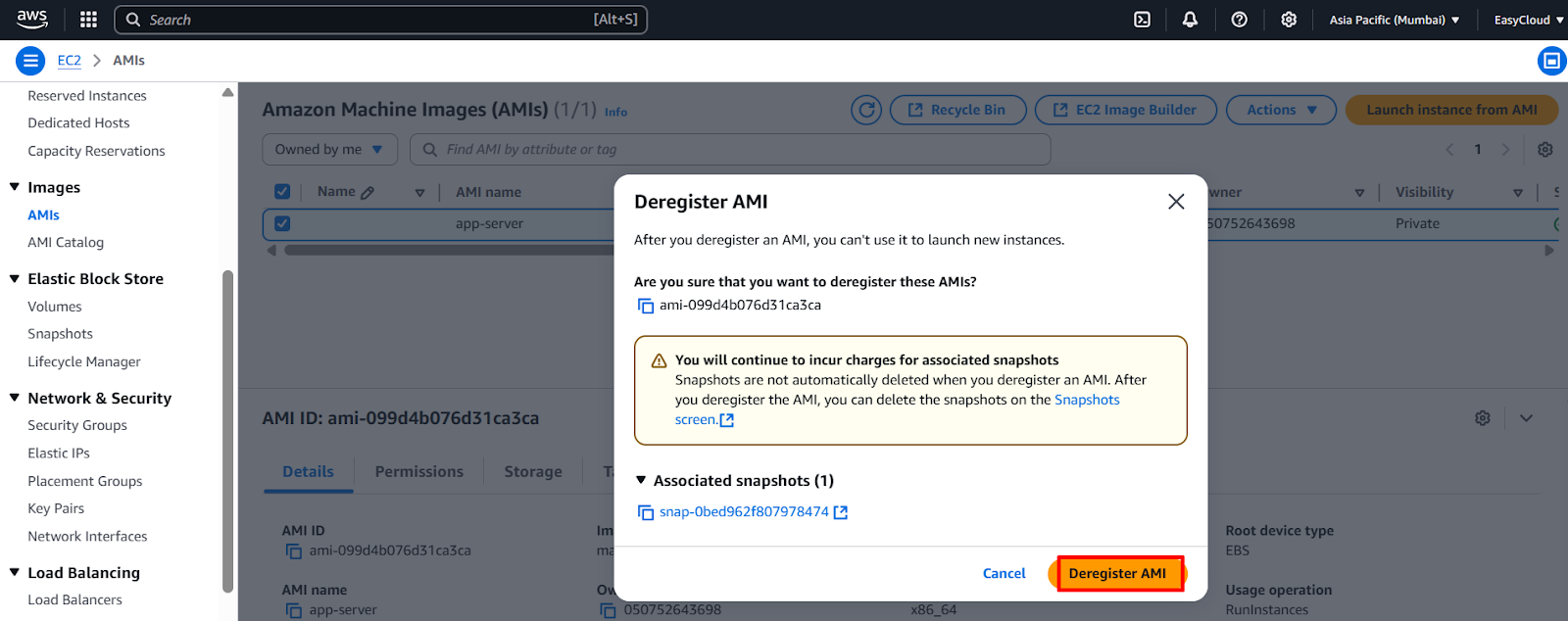Image resolution: width=1568 pixels, height=621 pixels.
Task: Copy owner account ID 050752643698
Action: [x=608, y=610]
